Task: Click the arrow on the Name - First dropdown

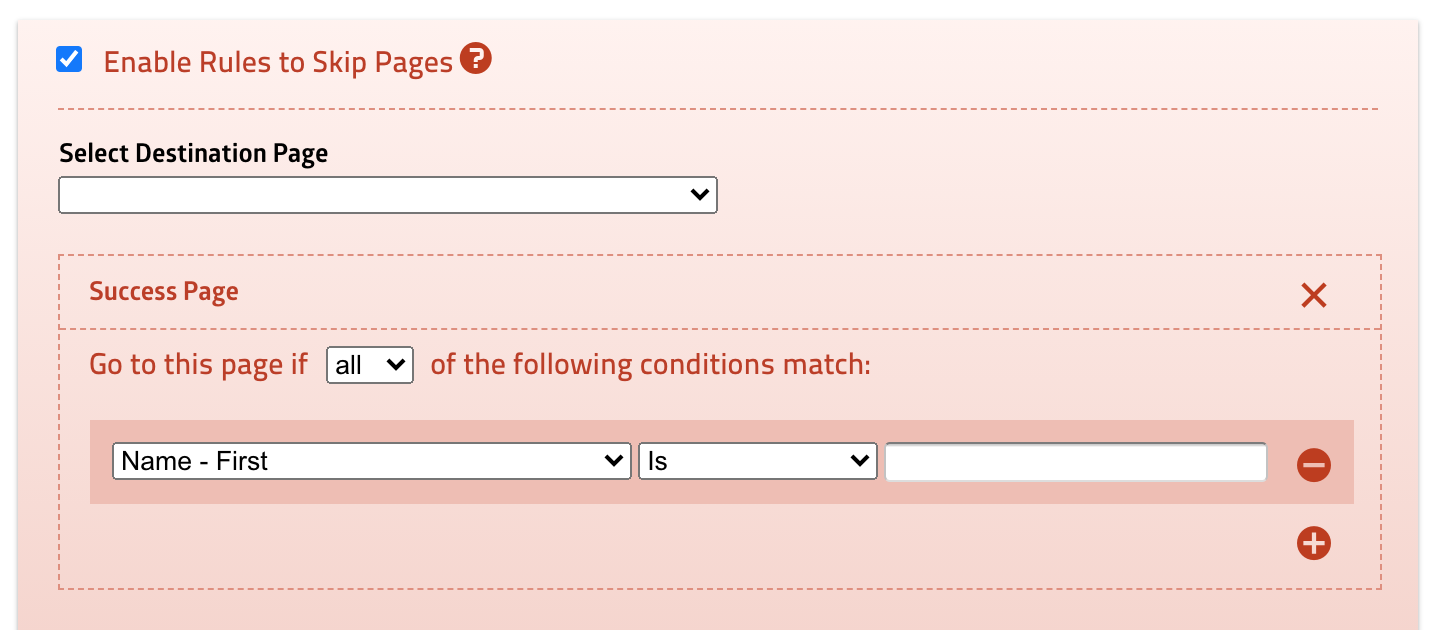Action: click(x=615, y=461)
